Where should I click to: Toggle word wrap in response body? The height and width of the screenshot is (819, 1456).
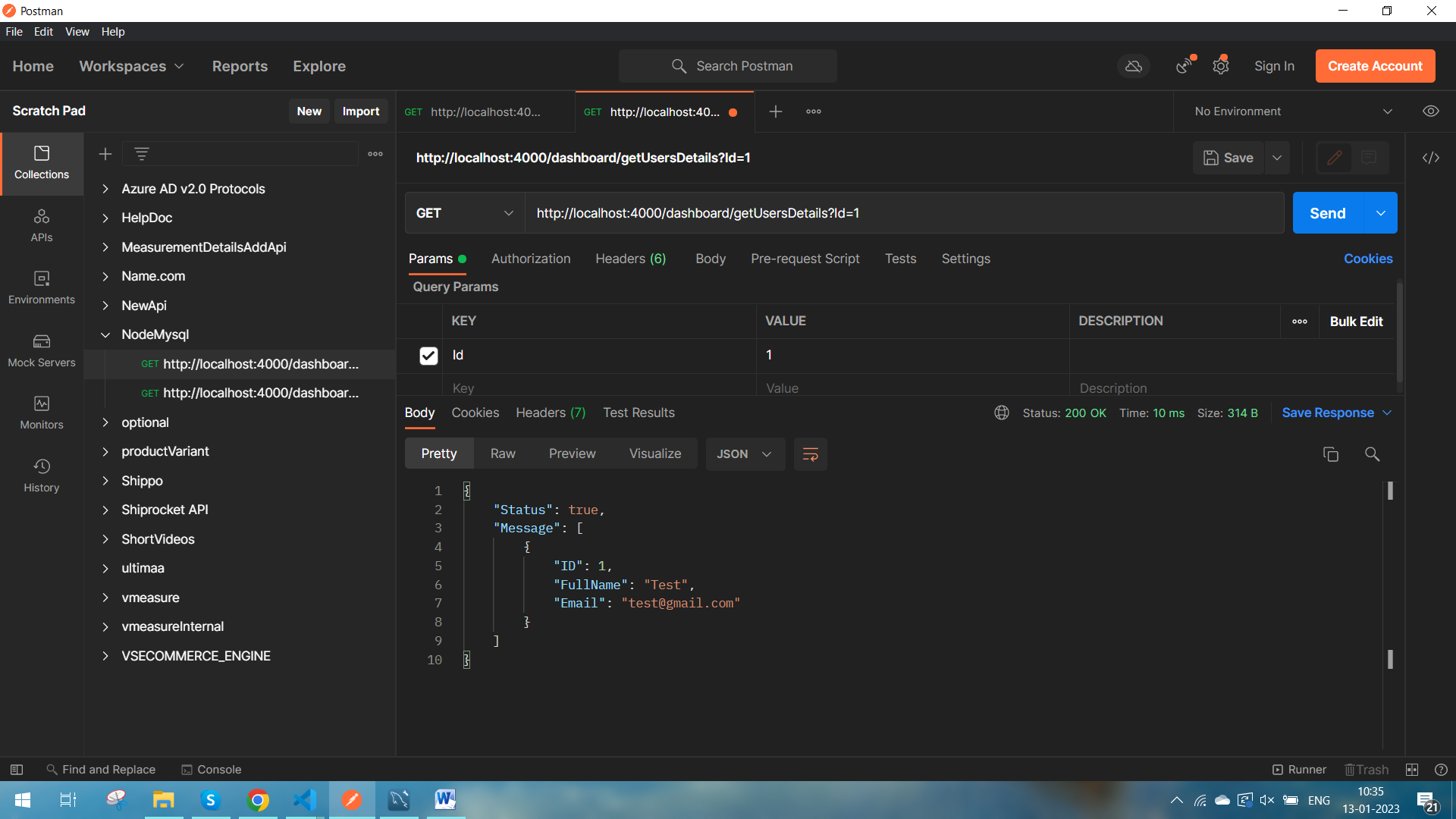tap(811, 454)
